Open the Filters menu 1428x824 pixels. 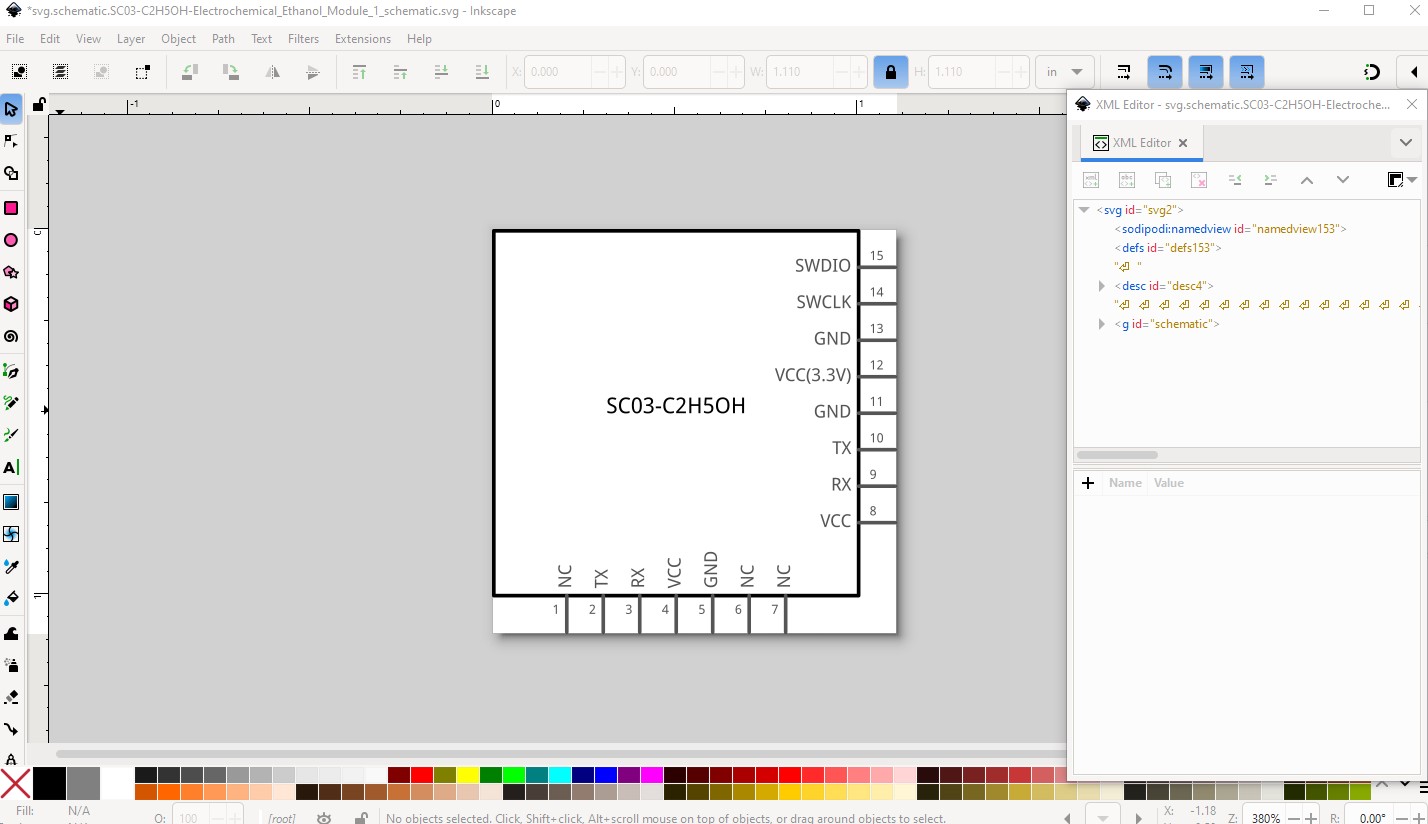tap(303, 39)
